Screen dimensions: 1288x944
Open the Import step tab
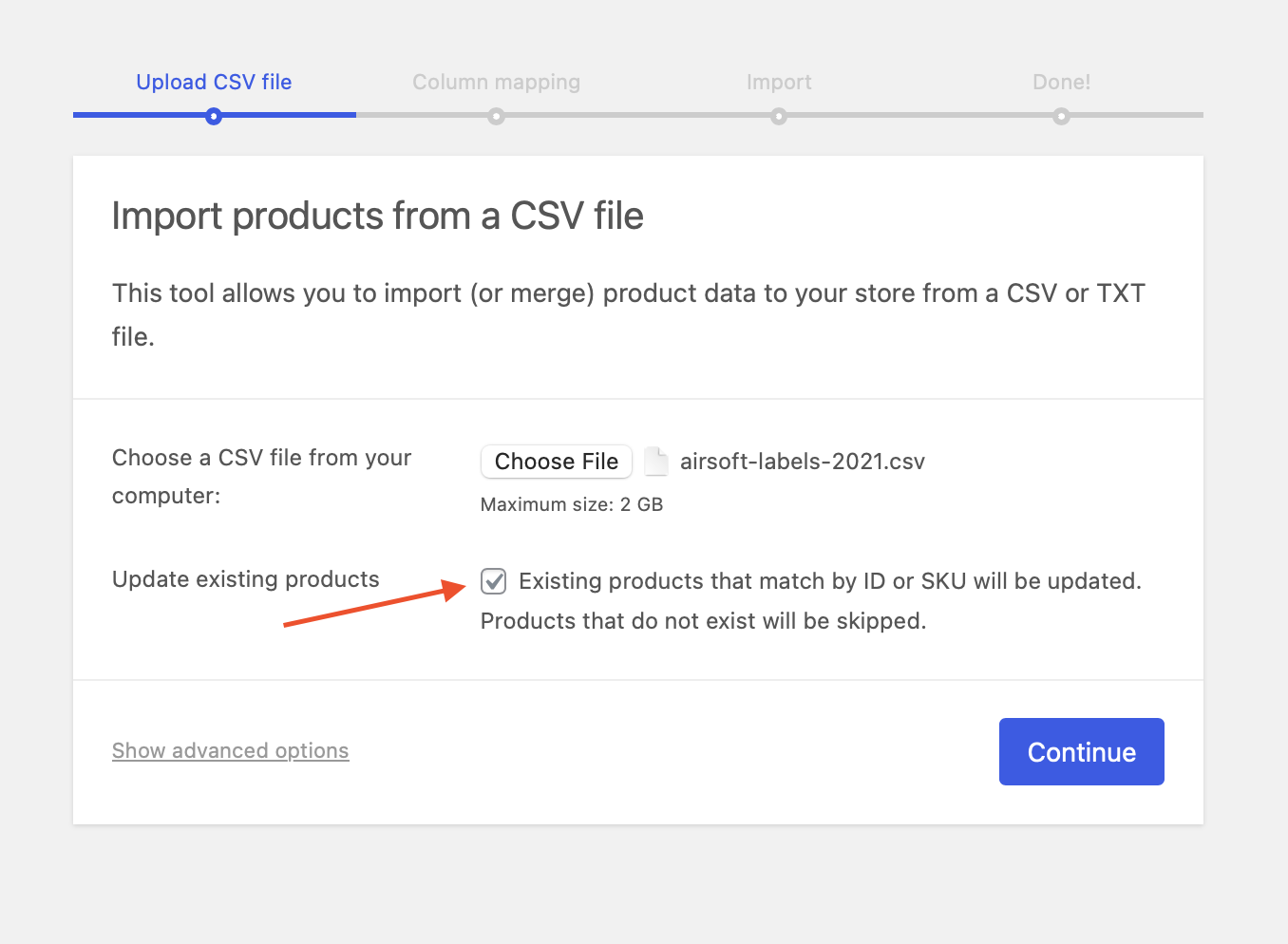[779, 83]
